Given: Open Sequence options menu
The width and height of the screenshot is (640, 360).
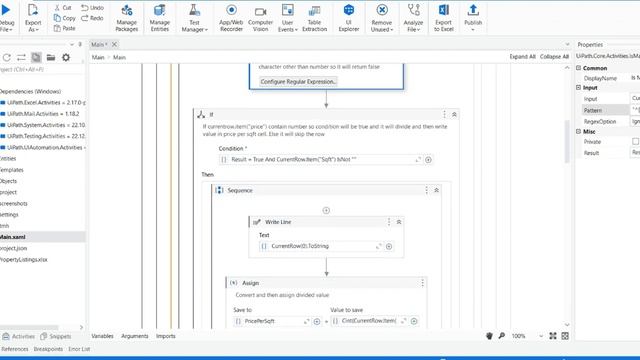Looking at the screenshot, I should point(427,190).
